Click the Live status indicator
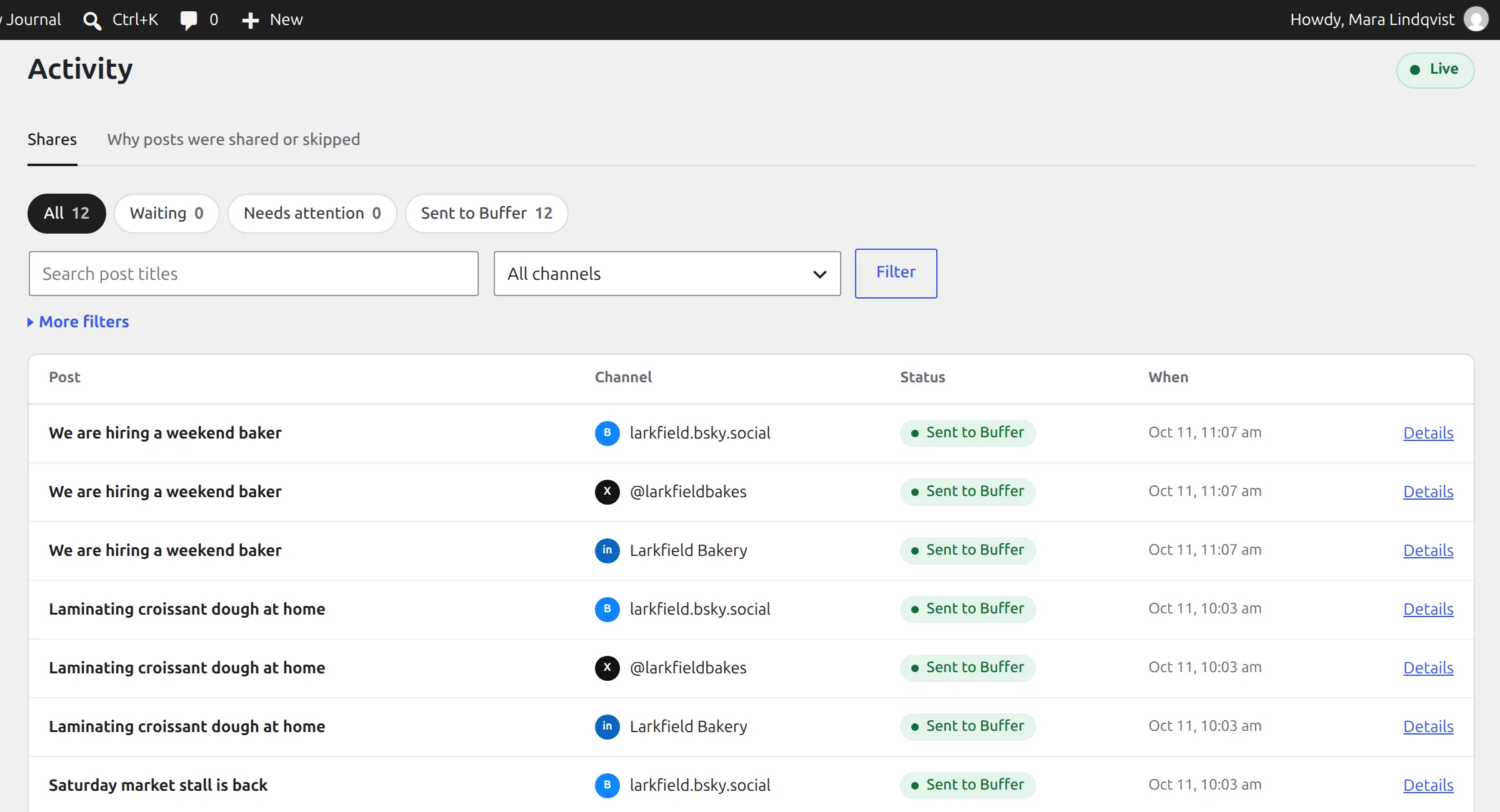Viewport: 1500px width, 812px height. [x=1435, y=70]
